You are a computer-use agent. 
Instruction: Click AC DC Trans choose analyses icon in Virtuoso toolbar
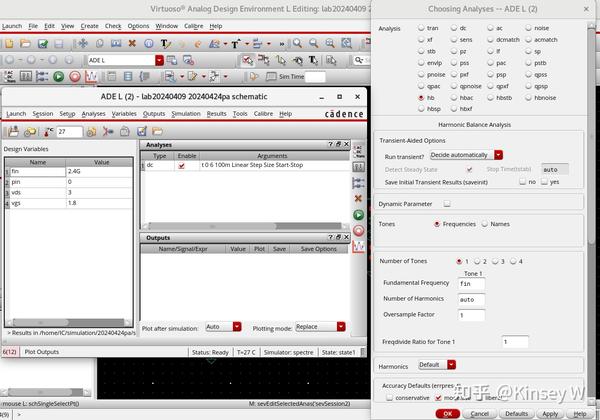(x=9, y=77)
